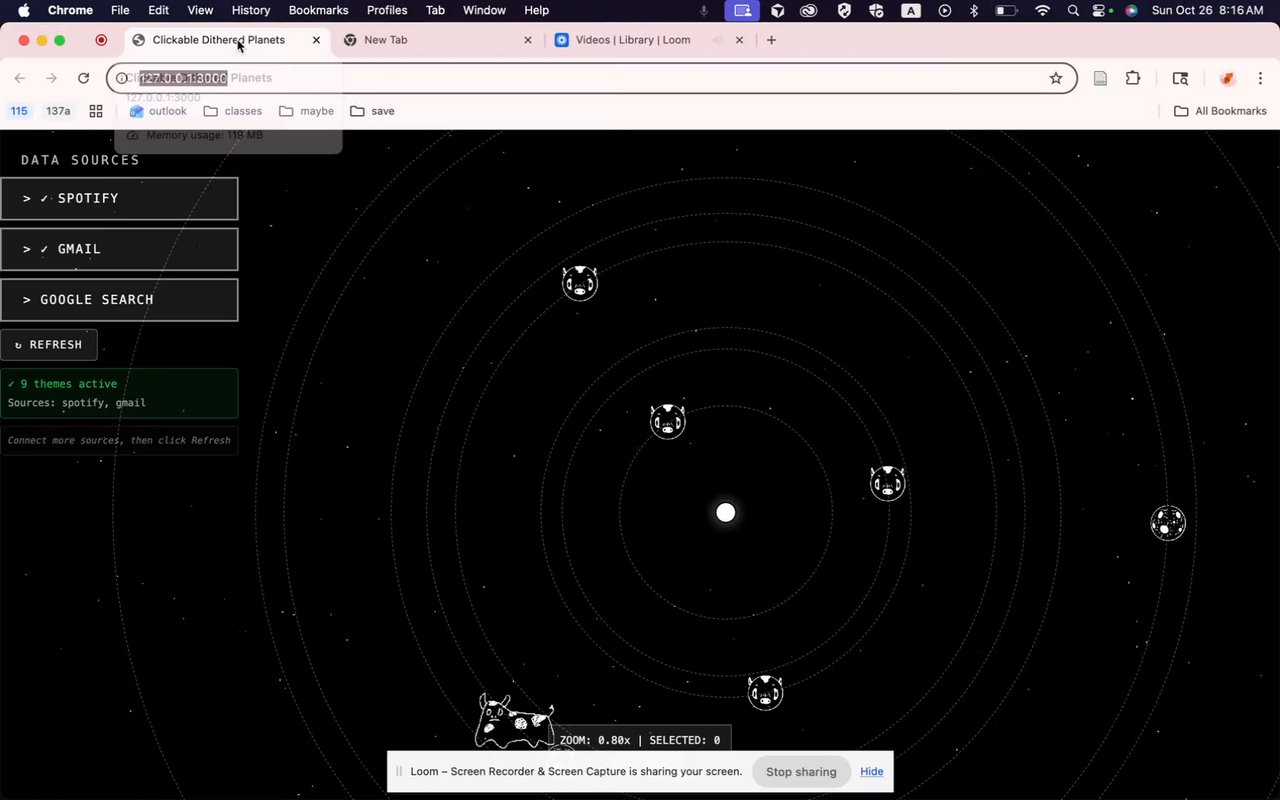This screenshot has height=800, width=1280.
Task: Open the Extensions puzzle icon
Action: click(x=1133, y=78)
